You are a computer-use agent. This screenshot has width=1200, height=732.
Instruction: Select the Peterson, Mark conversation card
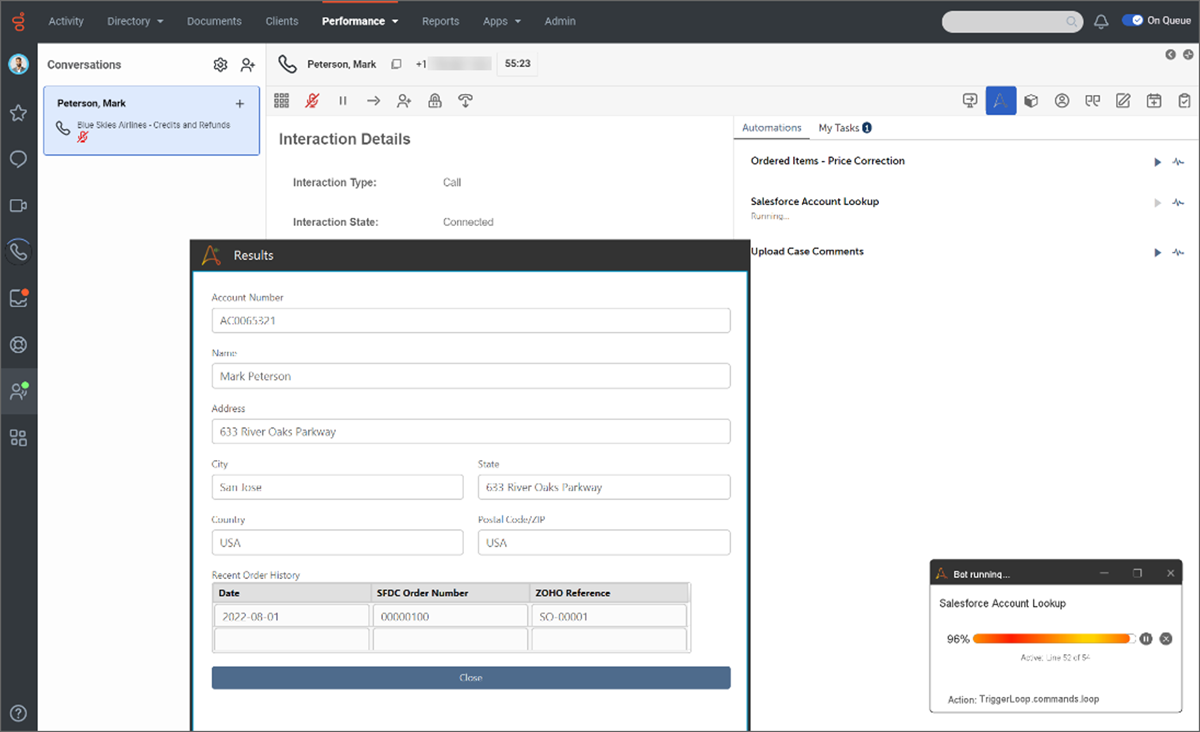tap(151, 120)
